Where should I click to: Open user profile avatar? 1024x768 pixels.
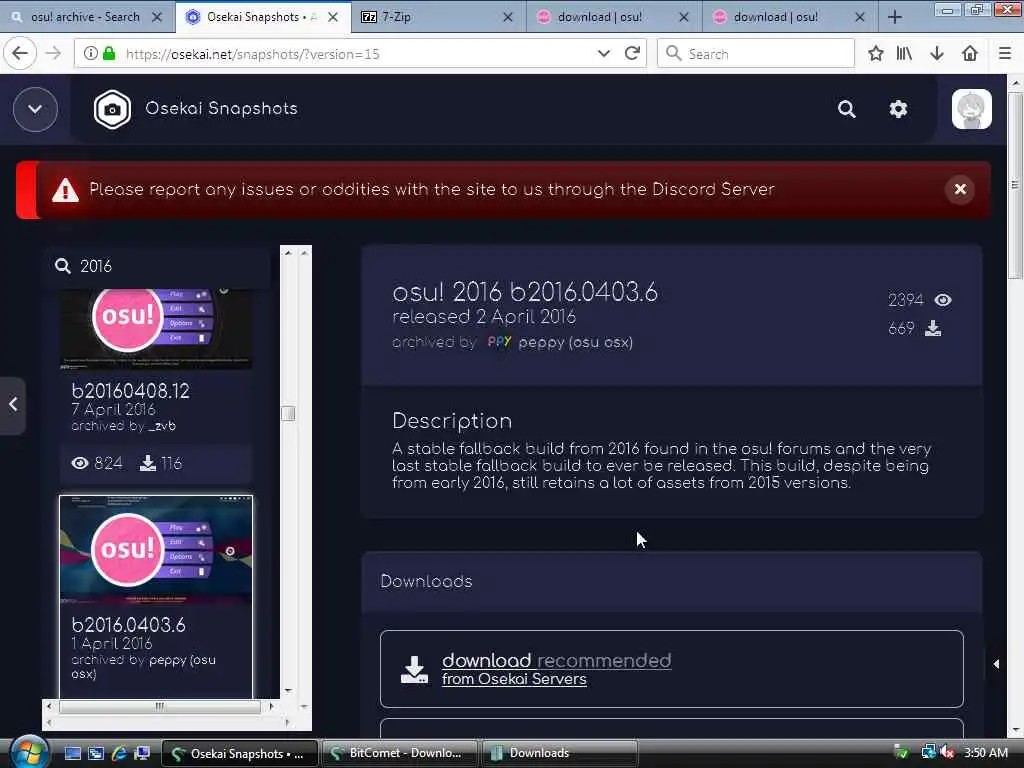pos(972,109)
